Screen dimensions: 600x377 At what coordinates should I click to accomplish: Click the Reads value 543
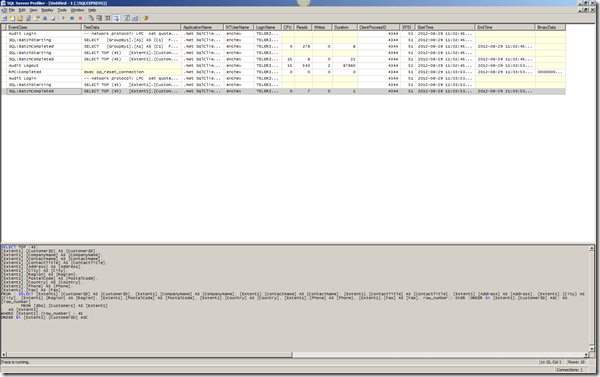point(306,65)
